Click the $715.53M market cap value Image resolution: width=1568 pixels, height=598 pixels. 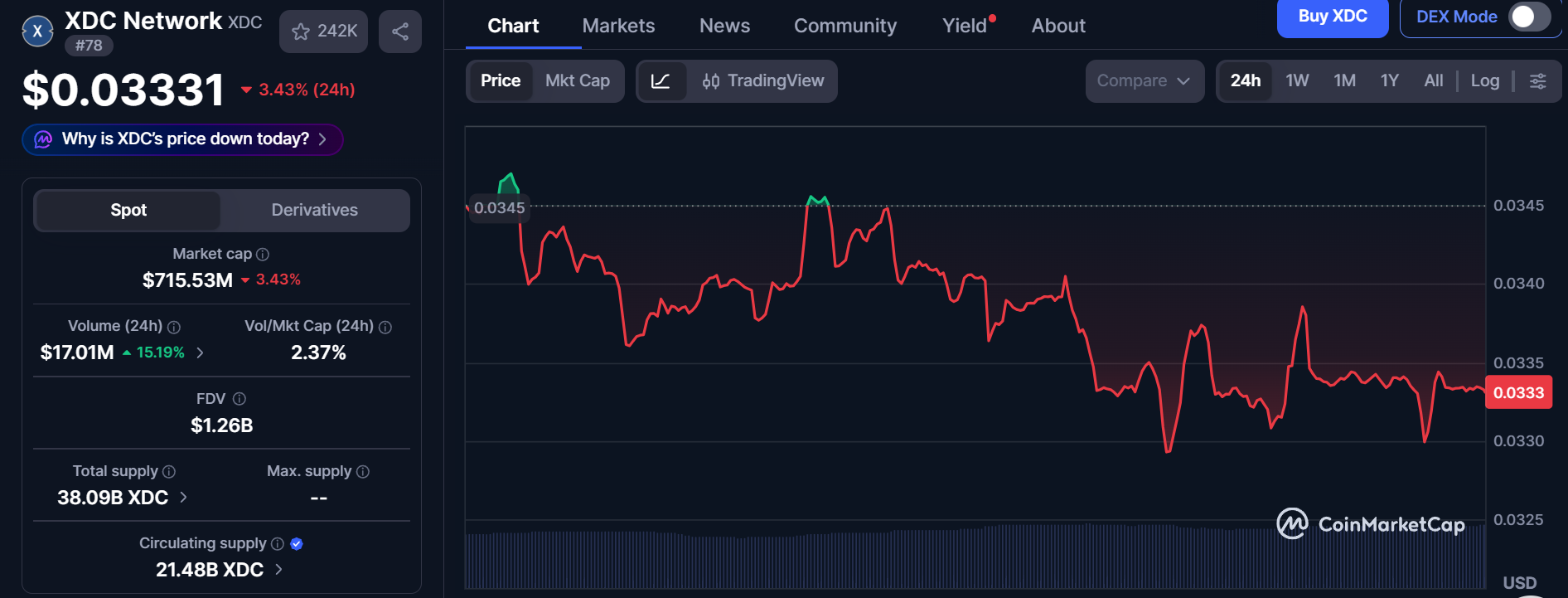[188, 280]
